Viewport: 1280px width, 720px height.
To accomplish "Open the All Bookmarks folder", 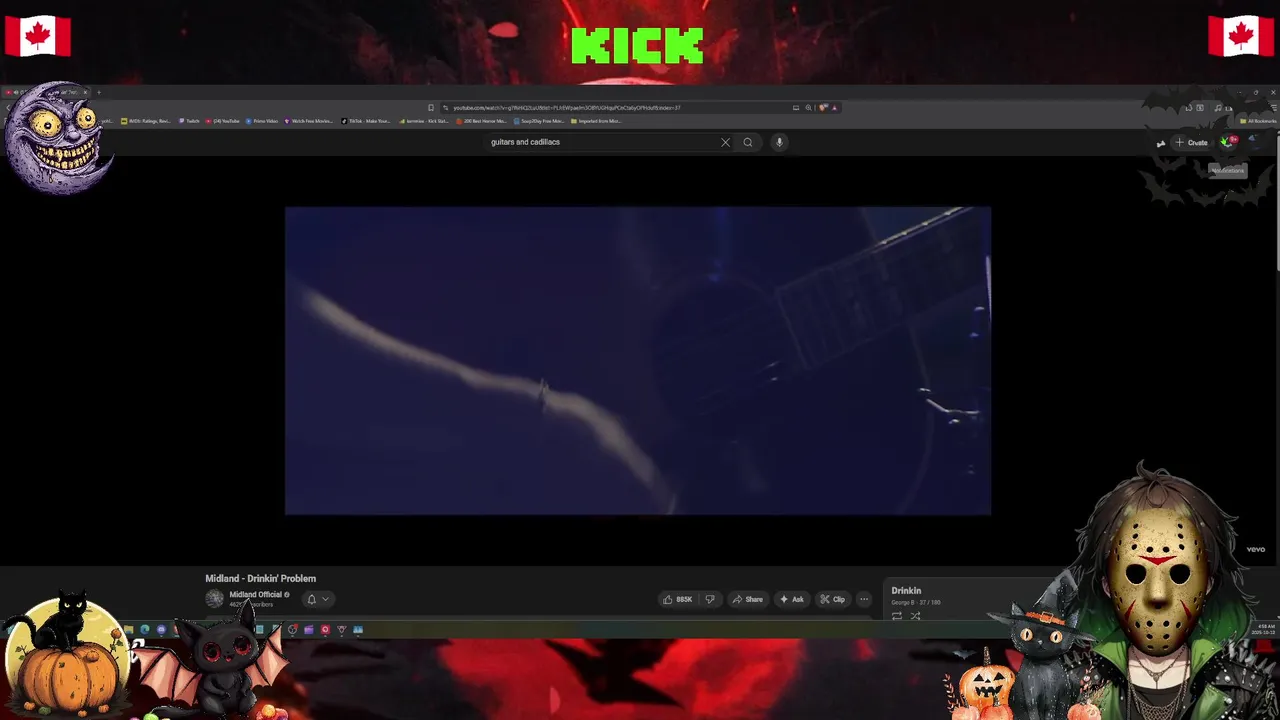I will click(1258, 121).
